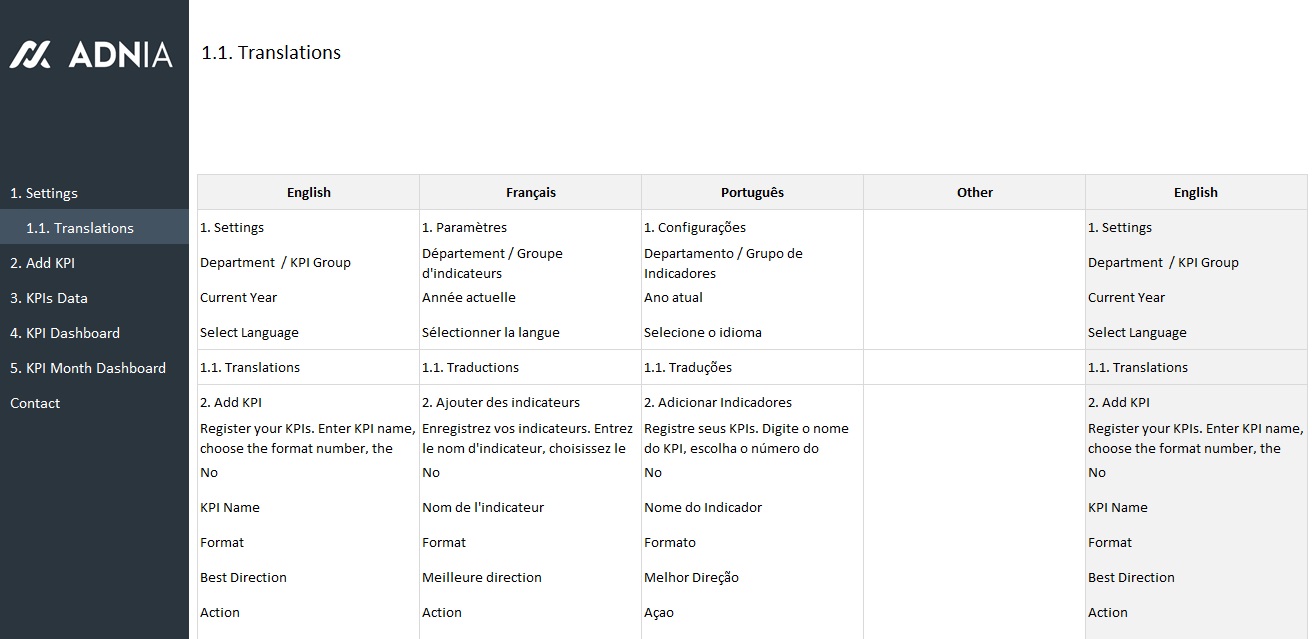The height and width of the screenshot is (639, 1312).
Task: Open 5. KPI Month Dashboard
Action: click(88, 368)
